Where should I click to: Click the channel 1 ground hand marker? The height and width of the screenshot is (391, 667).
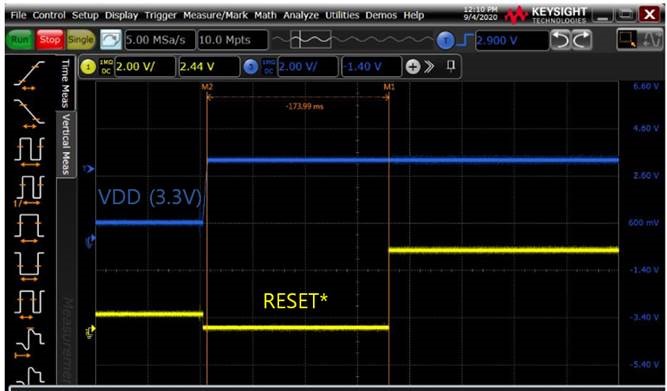click(x=90, y=332)
